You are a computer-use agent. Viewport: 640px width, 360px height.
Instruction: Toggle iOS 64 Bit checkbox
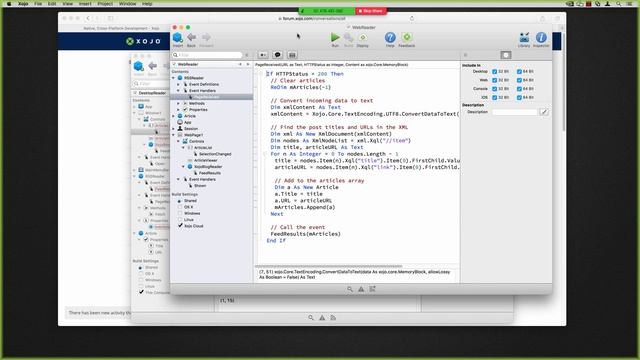(519, 97)
